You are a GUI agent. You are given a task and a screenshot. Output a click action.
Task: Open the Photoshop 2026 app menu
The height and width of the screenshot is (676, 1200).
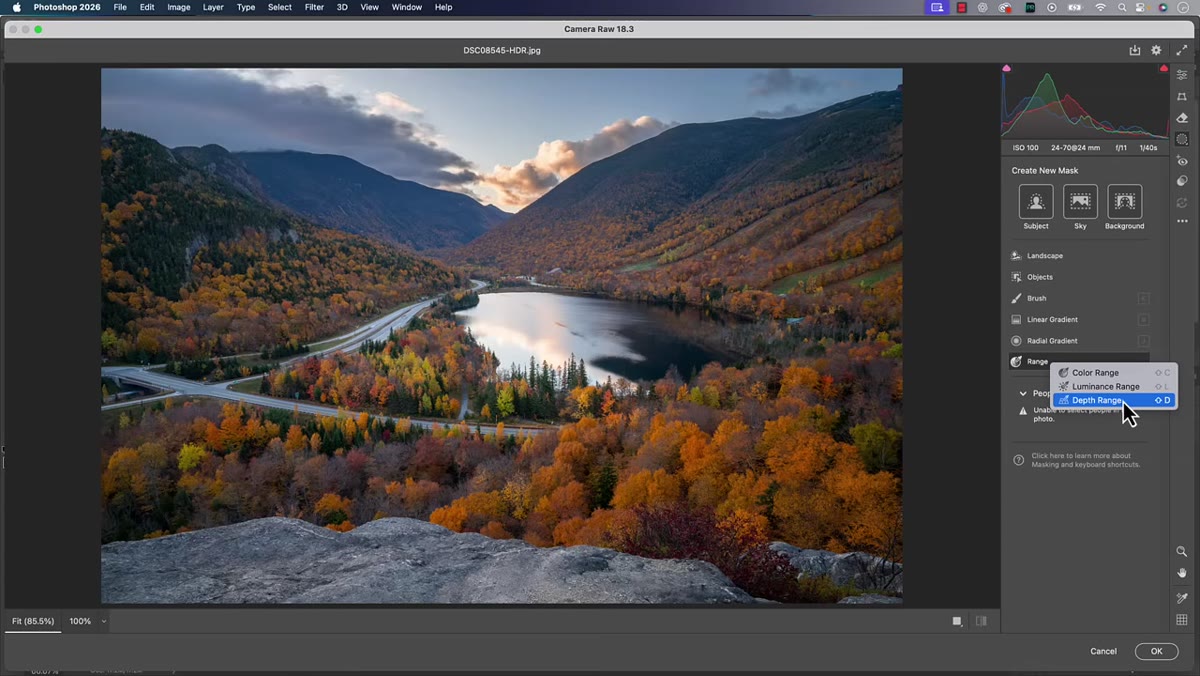click(x=68, y=7)
